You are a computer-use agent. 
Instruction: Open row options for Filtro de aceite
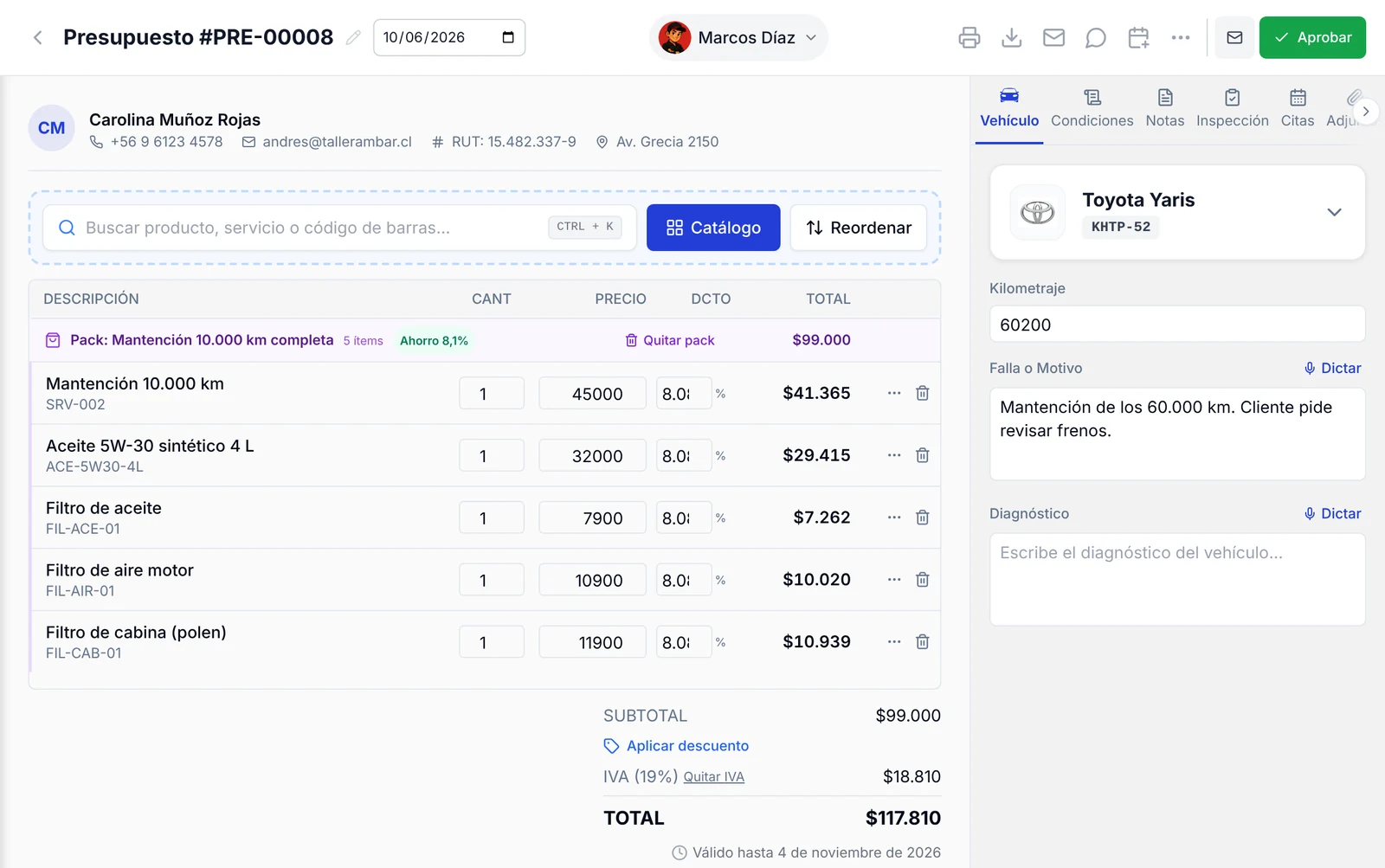point(894,518)
